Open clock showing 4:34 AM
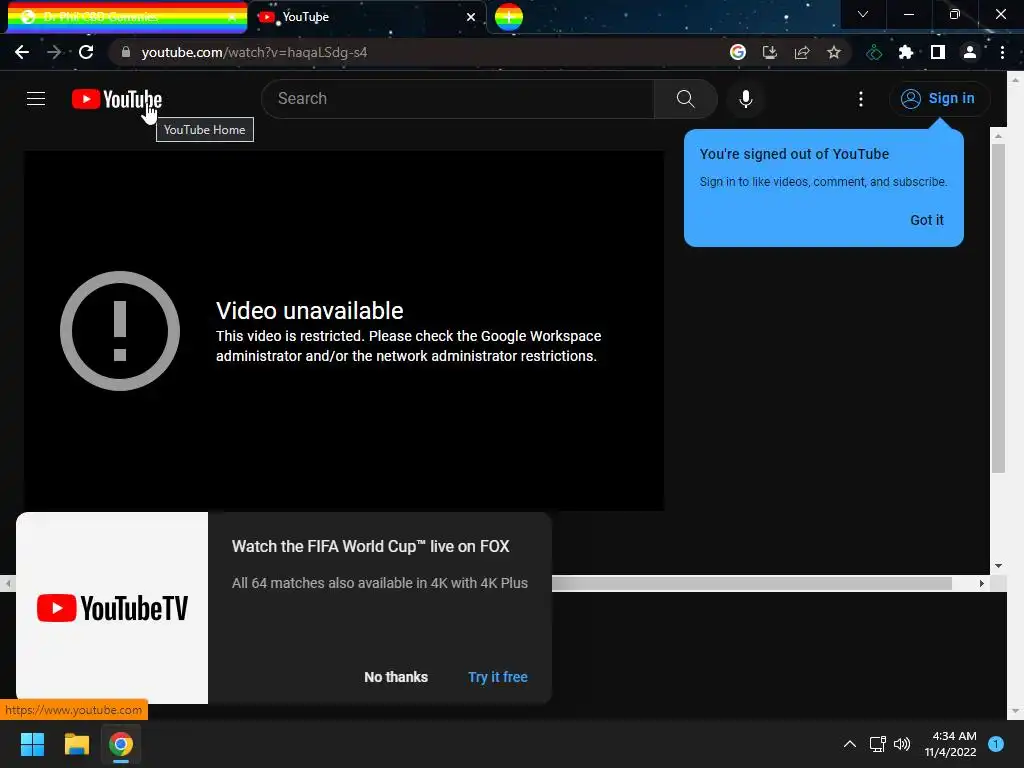This screenshot has height=768, width=1024. click(950, 744)
